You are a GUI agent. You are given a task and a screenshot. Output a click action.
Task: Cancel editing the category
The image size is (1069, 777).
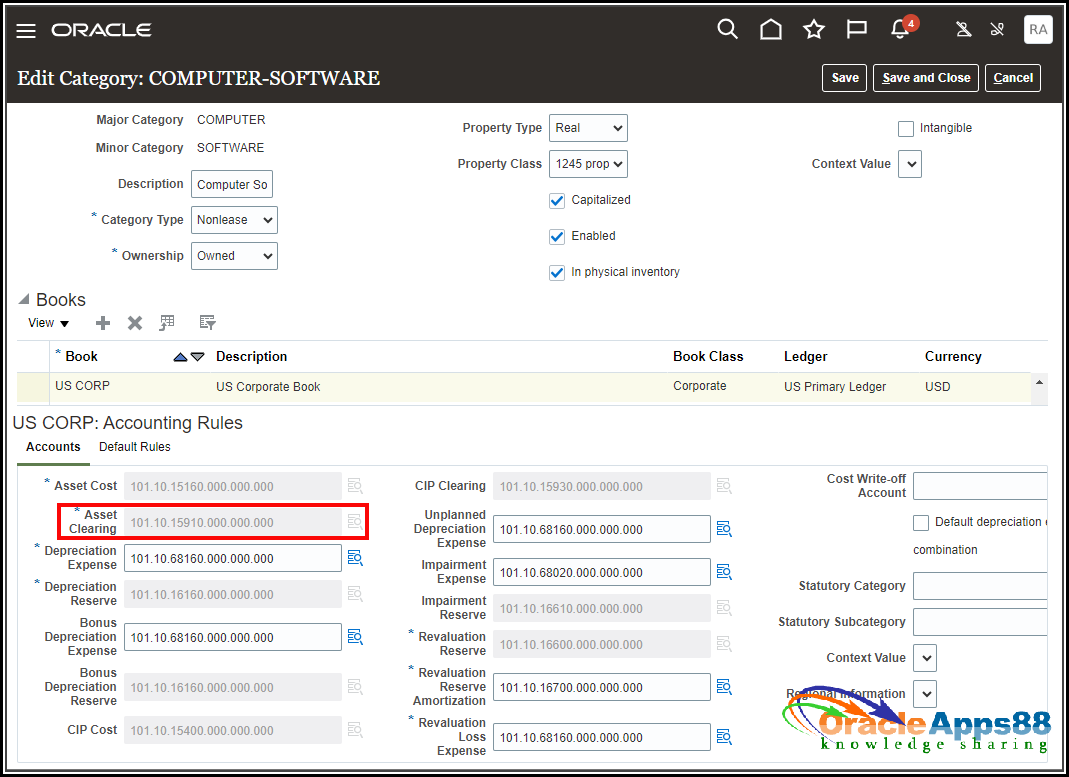click(1012, 78)
